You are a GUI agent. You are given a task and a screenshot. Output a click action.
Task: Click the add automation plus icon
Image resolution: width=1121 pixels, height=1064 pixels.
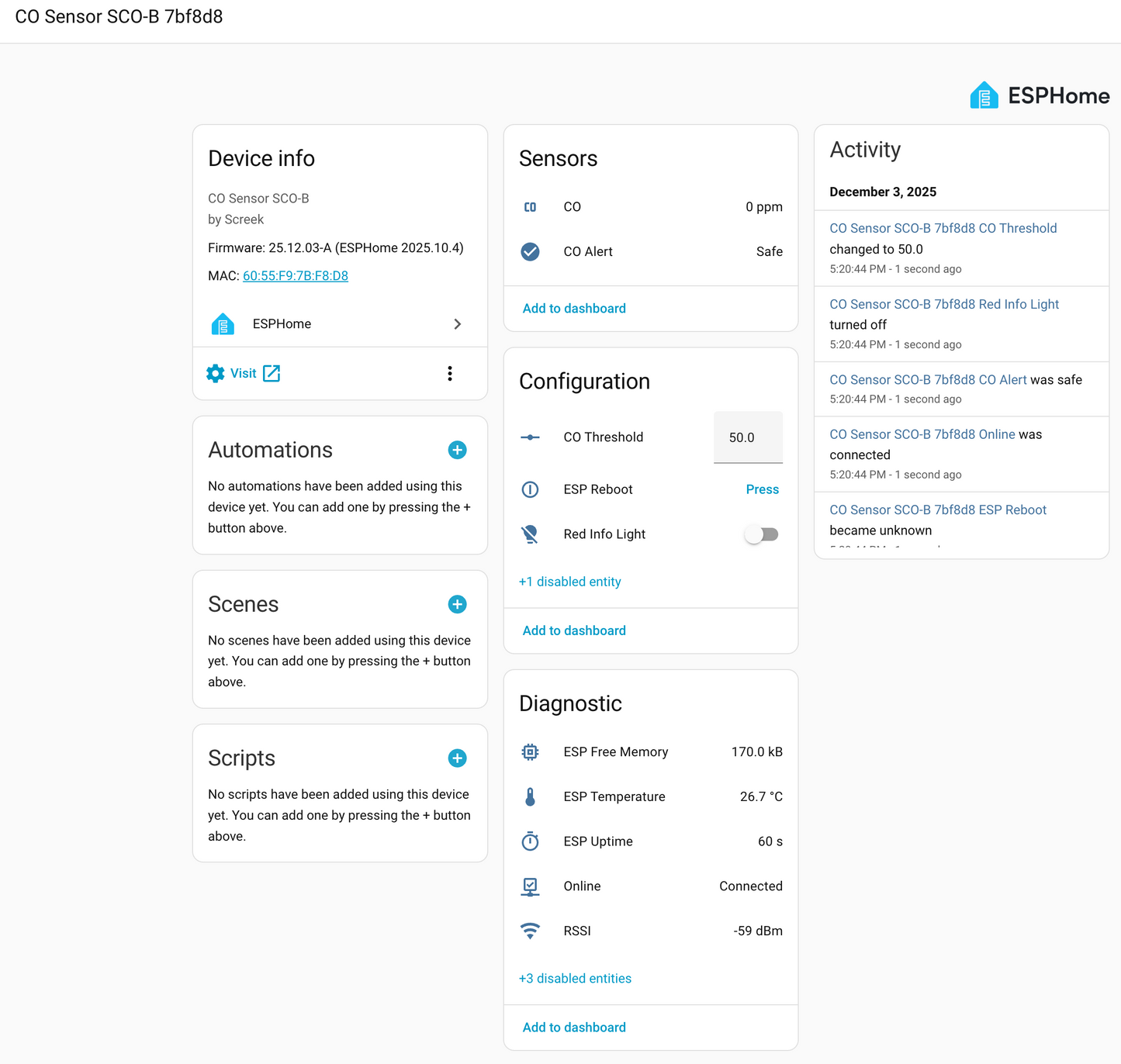click(x=457, y=450)
